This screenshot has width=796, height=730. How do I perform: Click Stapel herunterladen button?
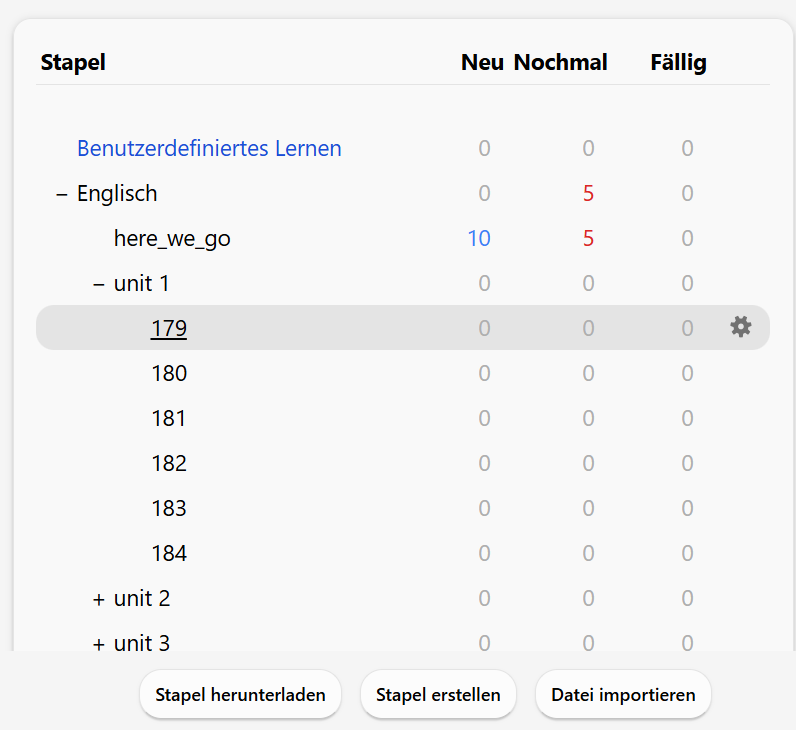coord(240,694)
